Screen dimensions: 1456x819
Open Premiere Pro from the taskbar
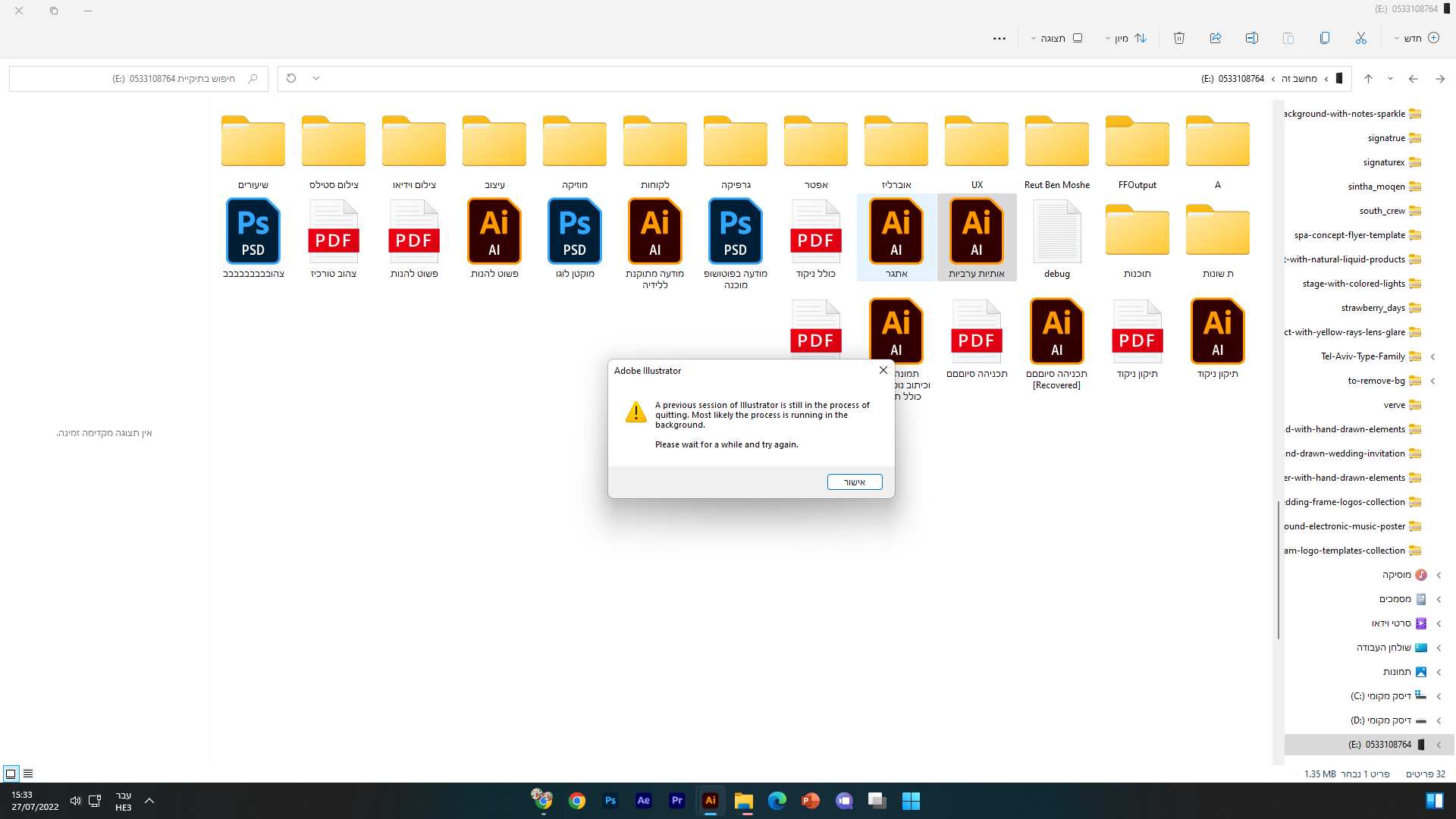pos(677,801)
